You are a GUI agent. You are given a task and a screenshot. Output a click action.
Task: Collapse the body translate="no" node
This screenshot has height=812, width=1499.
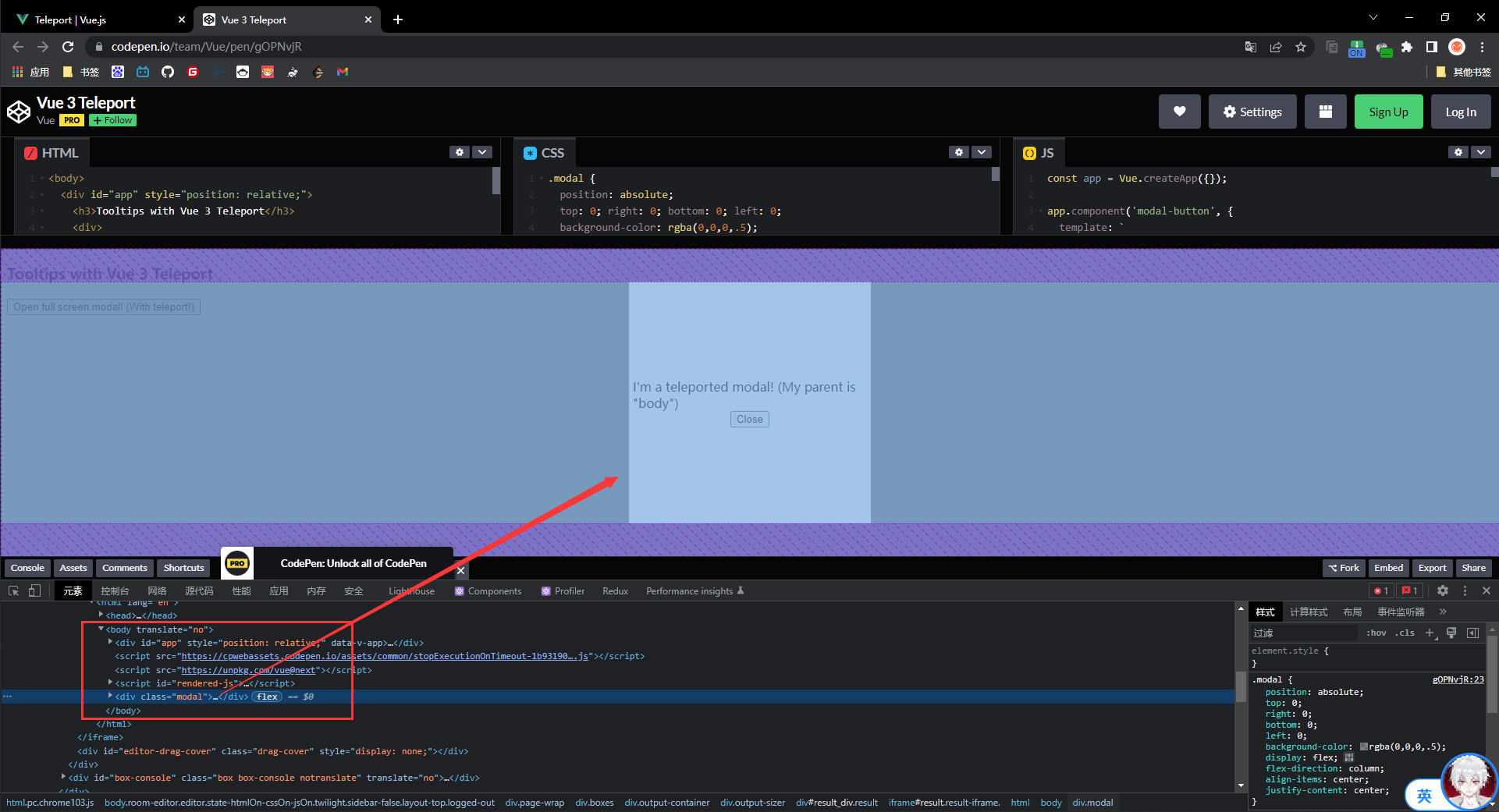[101, 629]
